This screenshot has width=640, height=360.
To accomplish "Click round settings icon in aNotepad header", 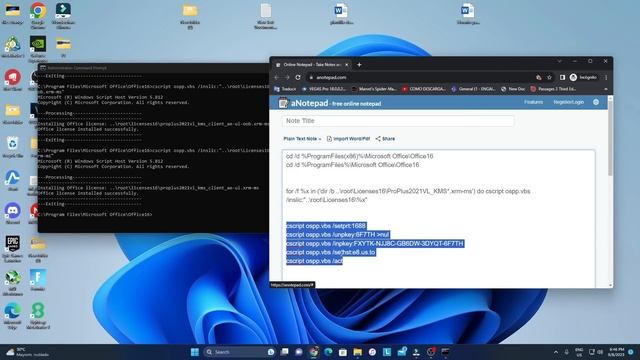I will pyautogui.click(x=596, y=102).
